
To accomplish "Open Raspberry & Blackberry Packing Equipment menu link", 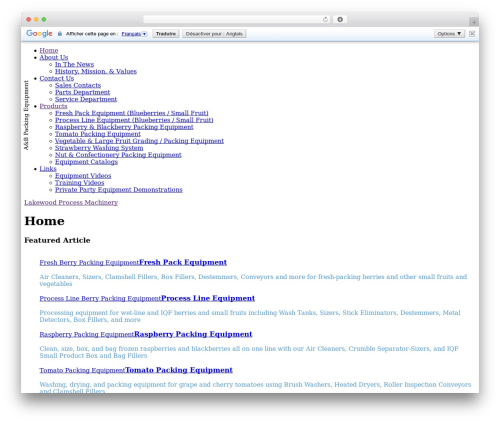I will tap(124, 127).
